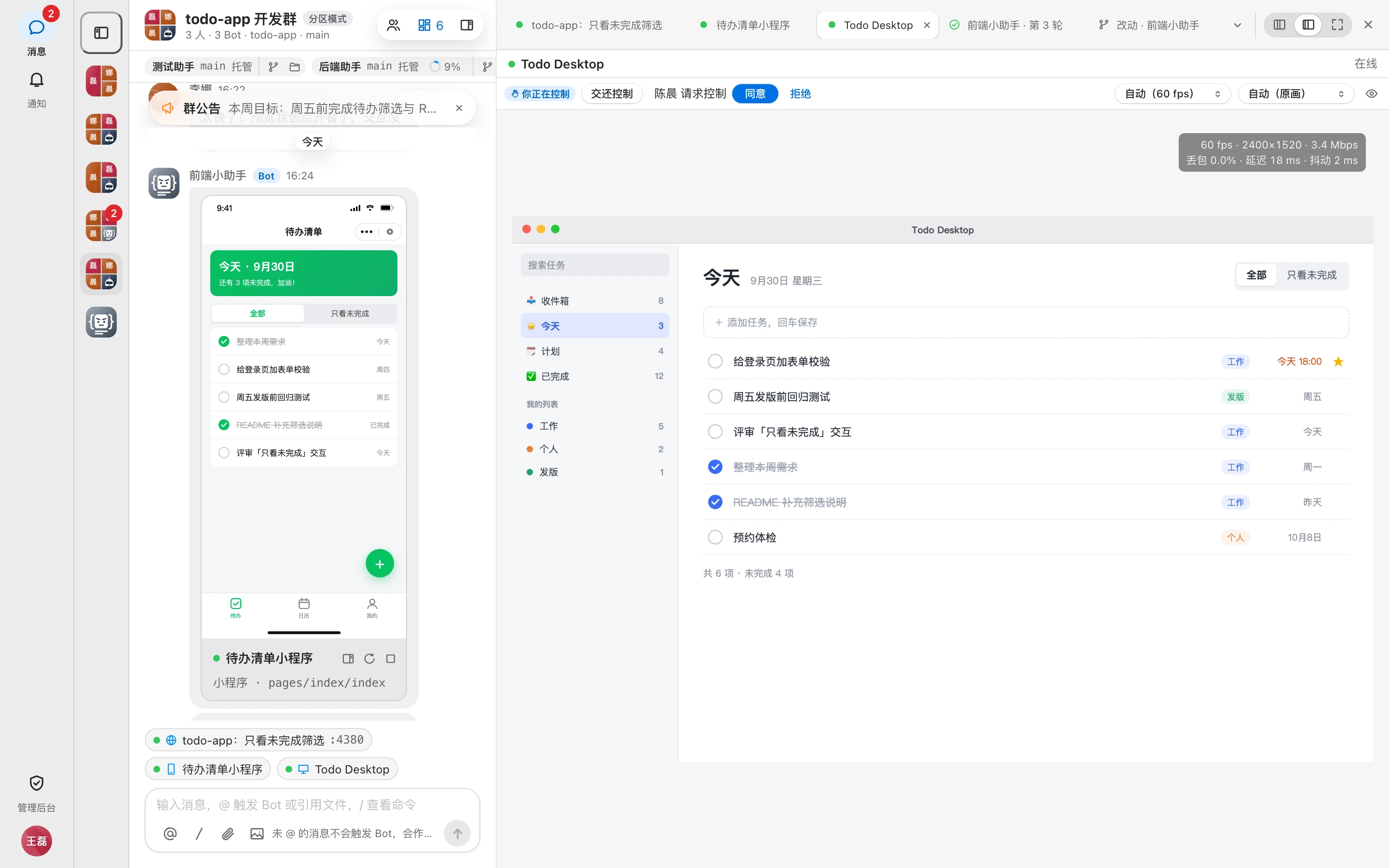
Task: Check 给登录页加表单校验 in the mini program
Action: [224, 369]
